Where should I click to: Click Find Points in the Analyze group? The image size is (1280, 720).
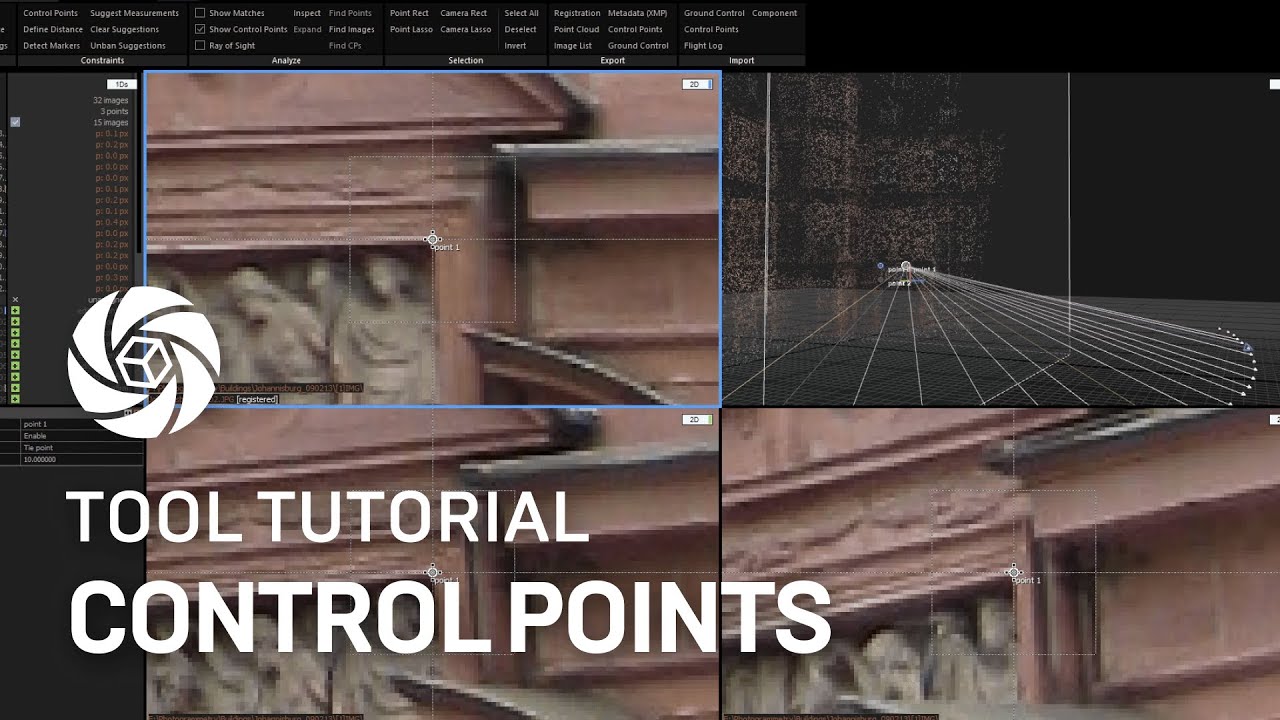point(350,13)
